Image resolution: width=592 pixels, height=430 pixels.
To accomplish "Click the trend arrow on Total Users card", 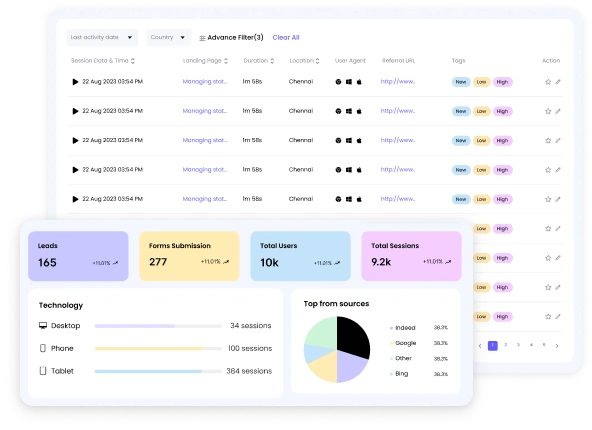I will (x=337, y=263).
